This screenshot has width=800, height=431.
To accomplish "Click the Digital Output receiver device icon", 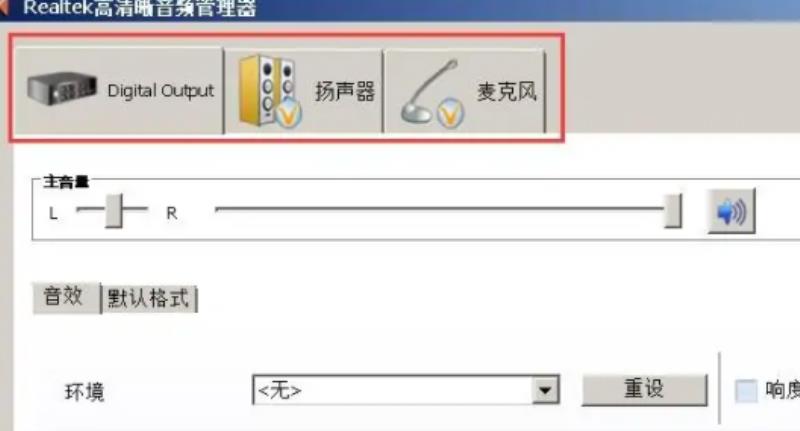I will tap(62, 88).
